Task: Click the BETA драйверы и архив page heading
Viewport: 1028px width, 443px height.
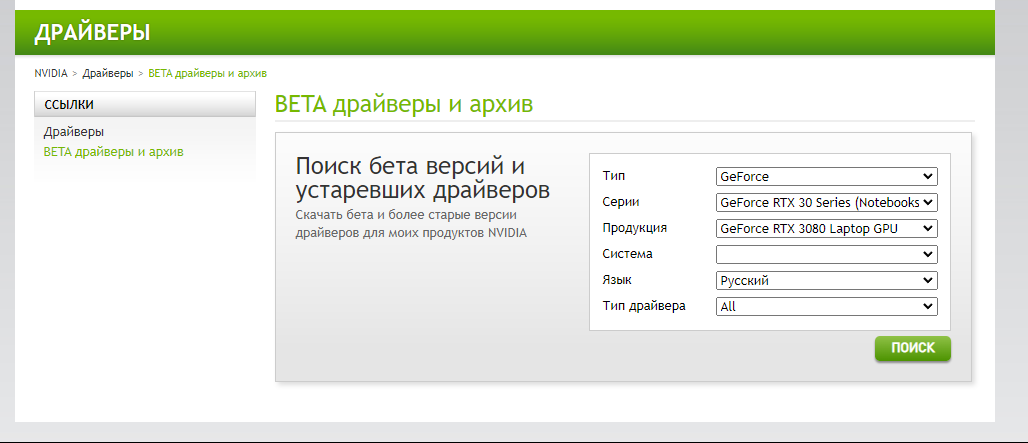Action: tap(404, 105)
